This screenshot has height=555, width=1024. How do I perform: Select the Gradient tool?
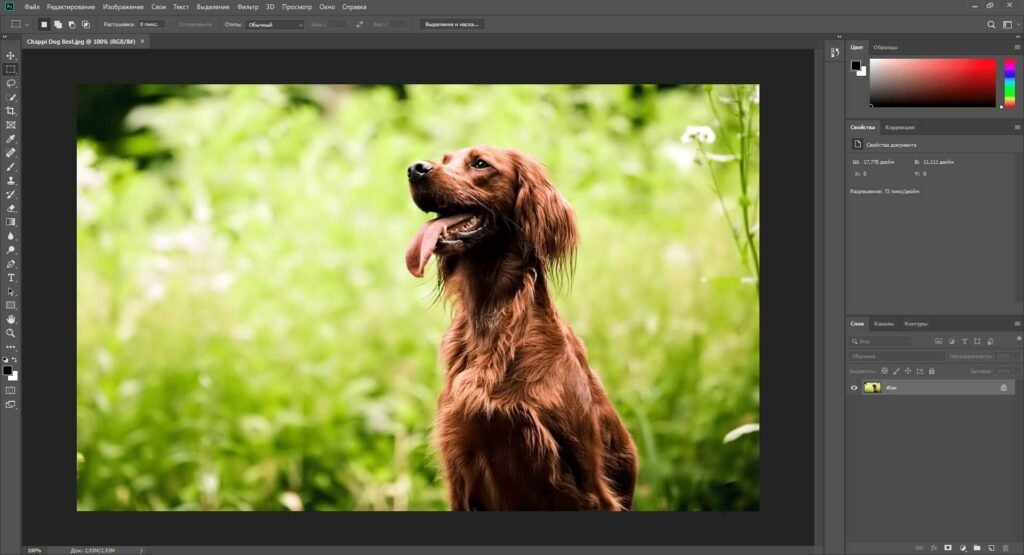pos(10,222)
